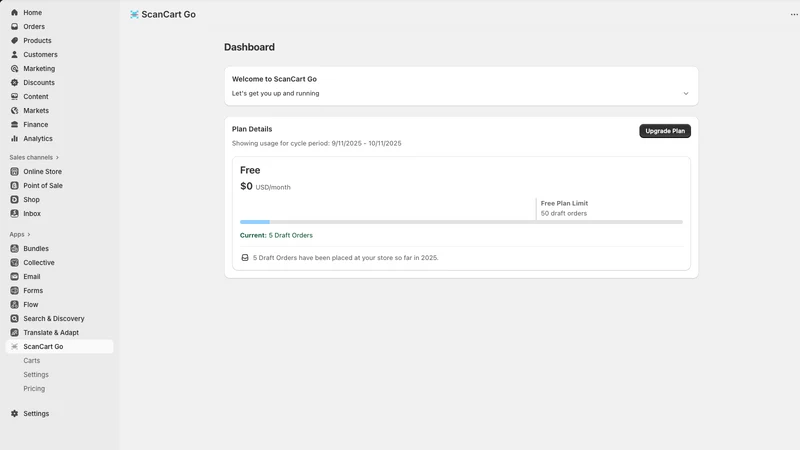Click the Content icon in sidebar
Viewport: 800px width, 450px height.
click(14, 96)
